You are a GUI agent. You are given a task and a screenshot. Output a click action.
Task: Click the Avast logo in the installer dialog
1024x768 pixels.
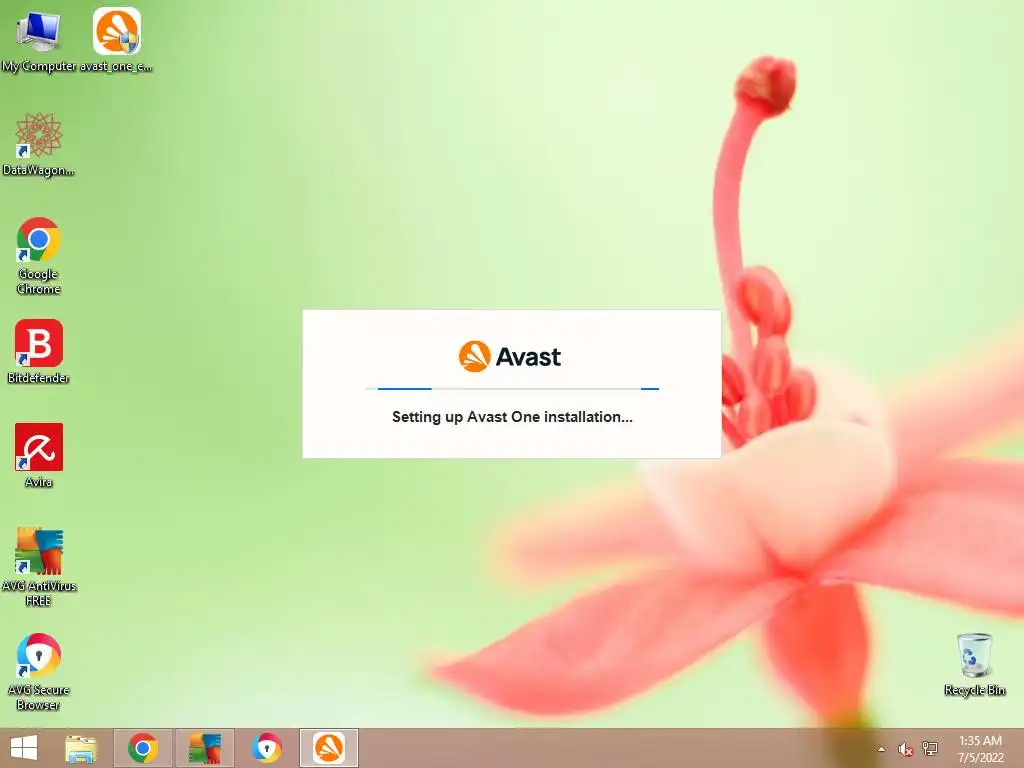tap(510, 357)
